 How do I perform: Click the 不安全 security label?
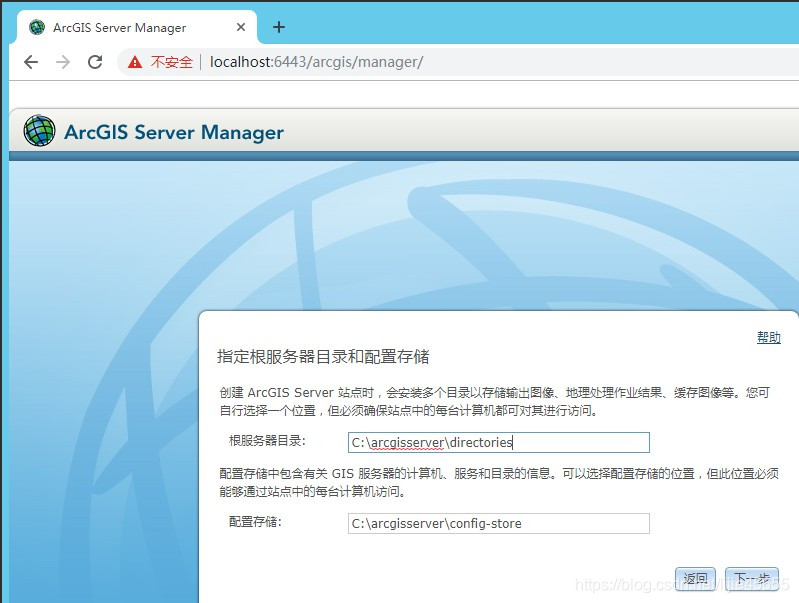tap(172, 62)
